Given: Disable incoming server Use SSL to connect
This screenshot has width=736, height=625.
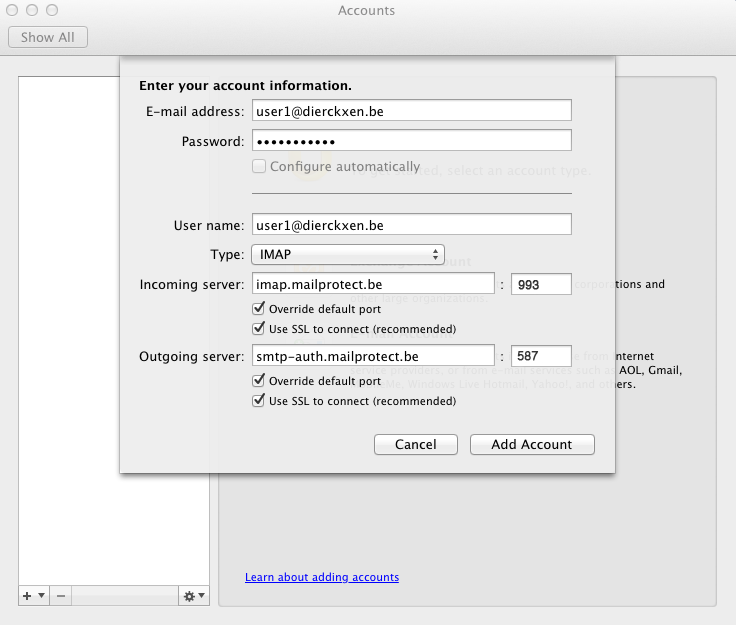Looking at the screenshot, I should (x=259, y=329).
